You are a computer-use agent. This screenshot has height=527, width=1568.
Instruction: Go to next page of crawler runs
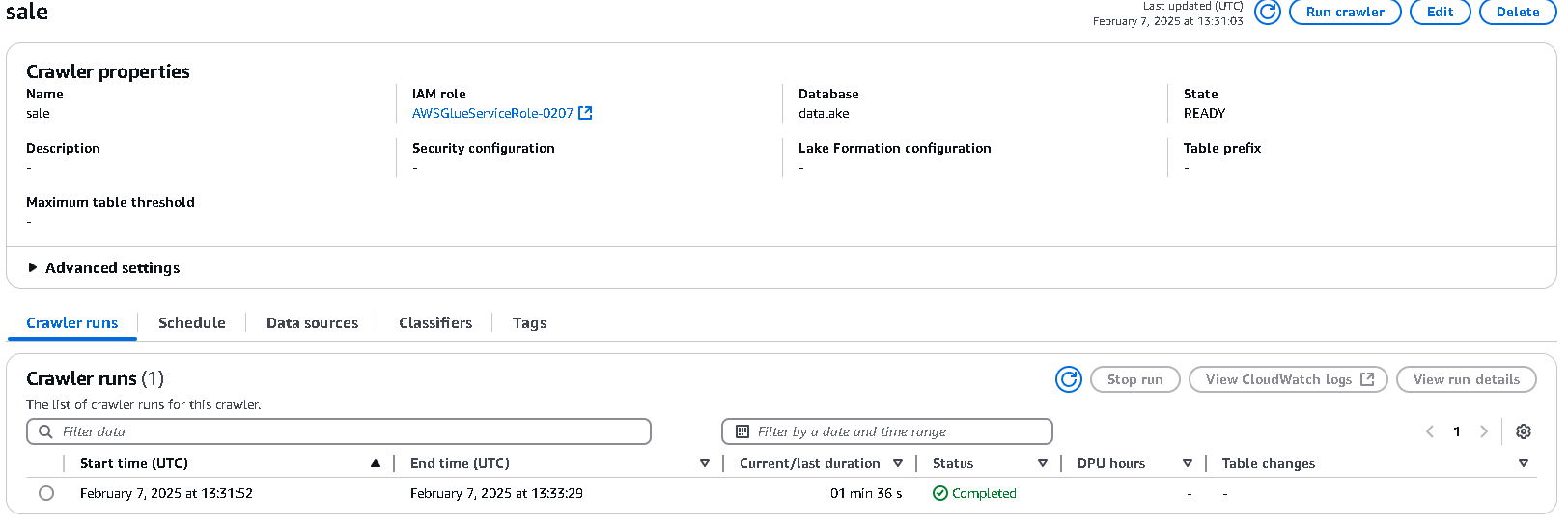[x=1484, y=431]
